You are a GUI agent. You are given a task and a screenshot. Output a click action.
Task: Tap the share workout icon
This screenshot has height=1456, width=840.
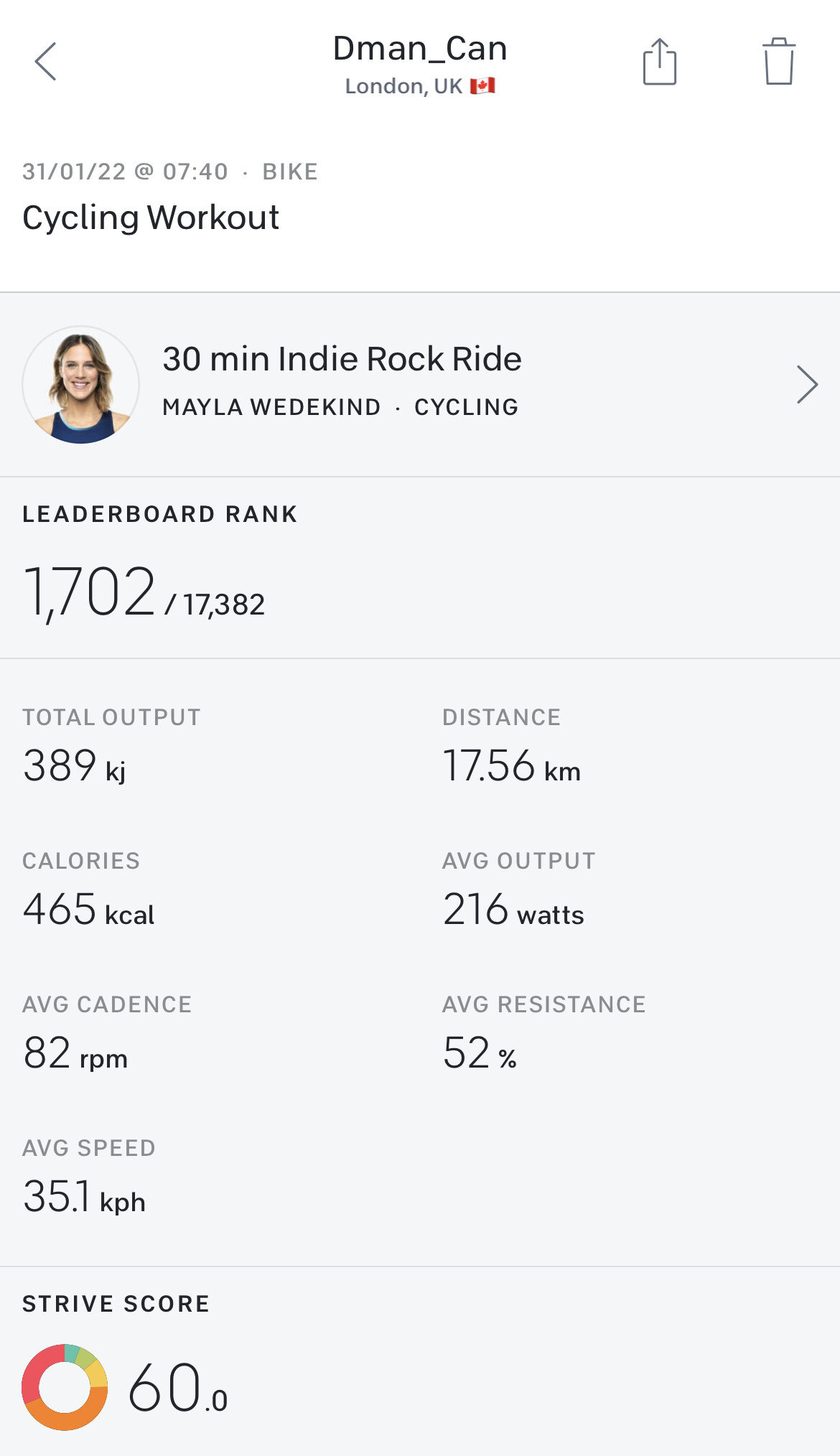click(659, 62)
